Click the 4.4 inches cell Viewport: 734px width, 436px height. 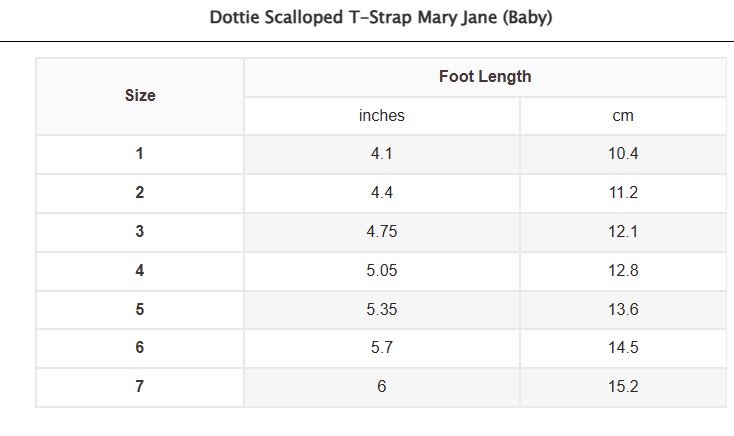pos(382,193)
